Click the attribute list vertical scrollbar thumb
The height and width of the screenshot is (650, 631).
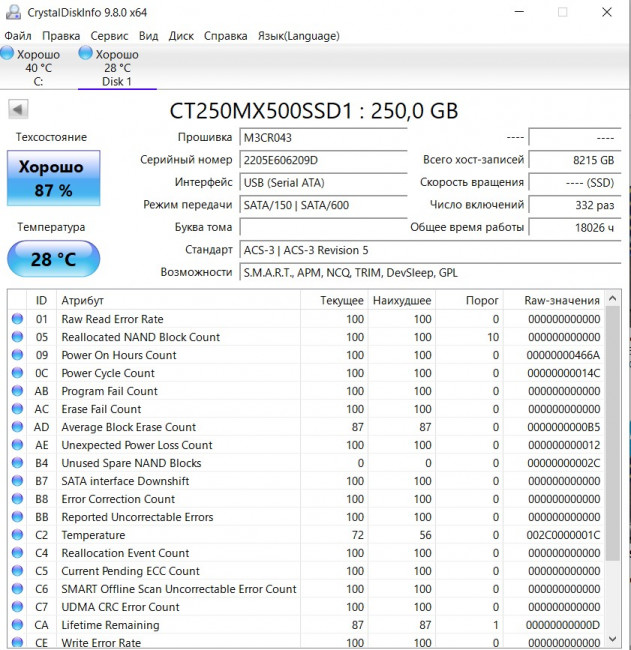[613, 434]
